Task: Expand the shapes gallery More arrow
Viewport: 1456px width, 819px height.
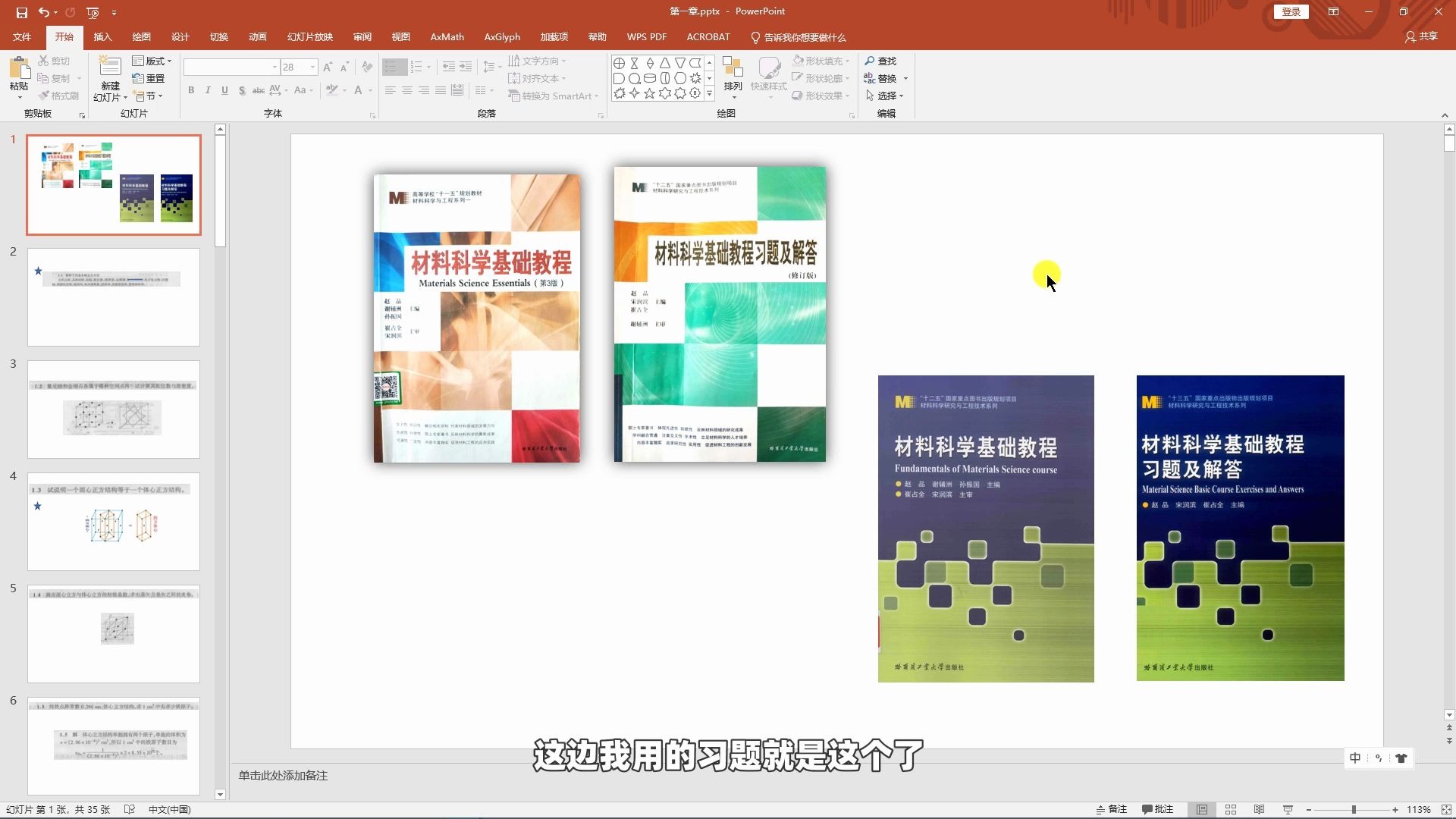Action: [709, 93]
